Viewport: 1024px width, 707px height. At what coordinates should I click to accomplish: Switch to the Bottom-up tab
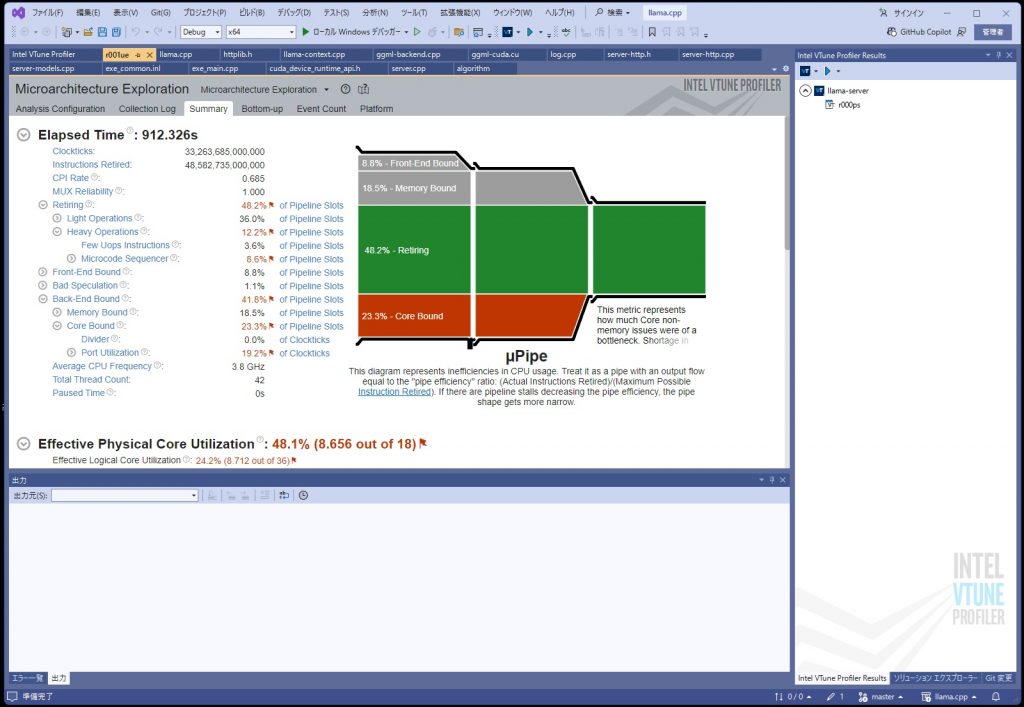[x=261, y=109]
